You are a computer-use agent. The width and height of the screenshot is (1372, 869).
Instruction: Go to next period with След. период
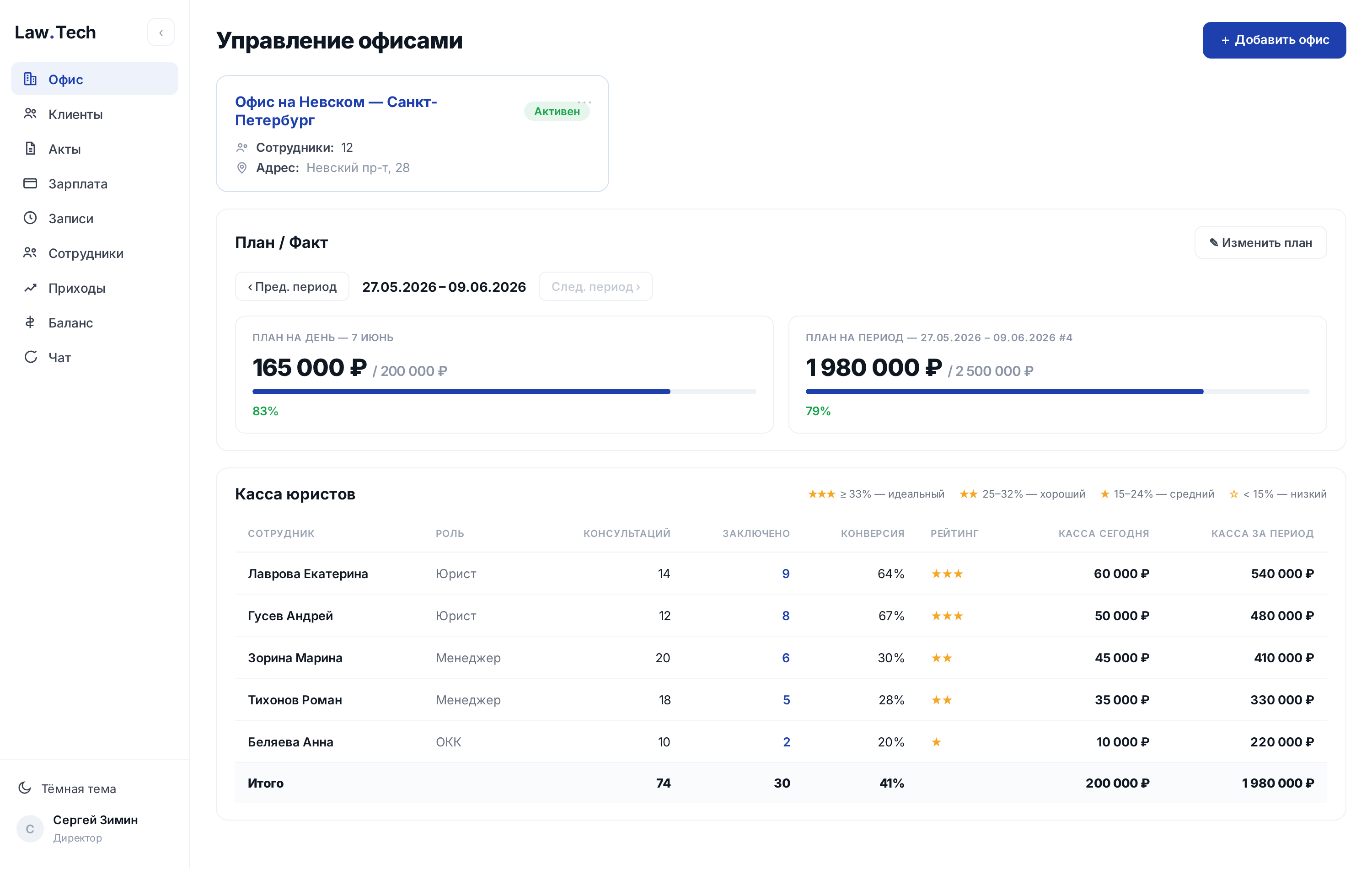pos(595,287)
